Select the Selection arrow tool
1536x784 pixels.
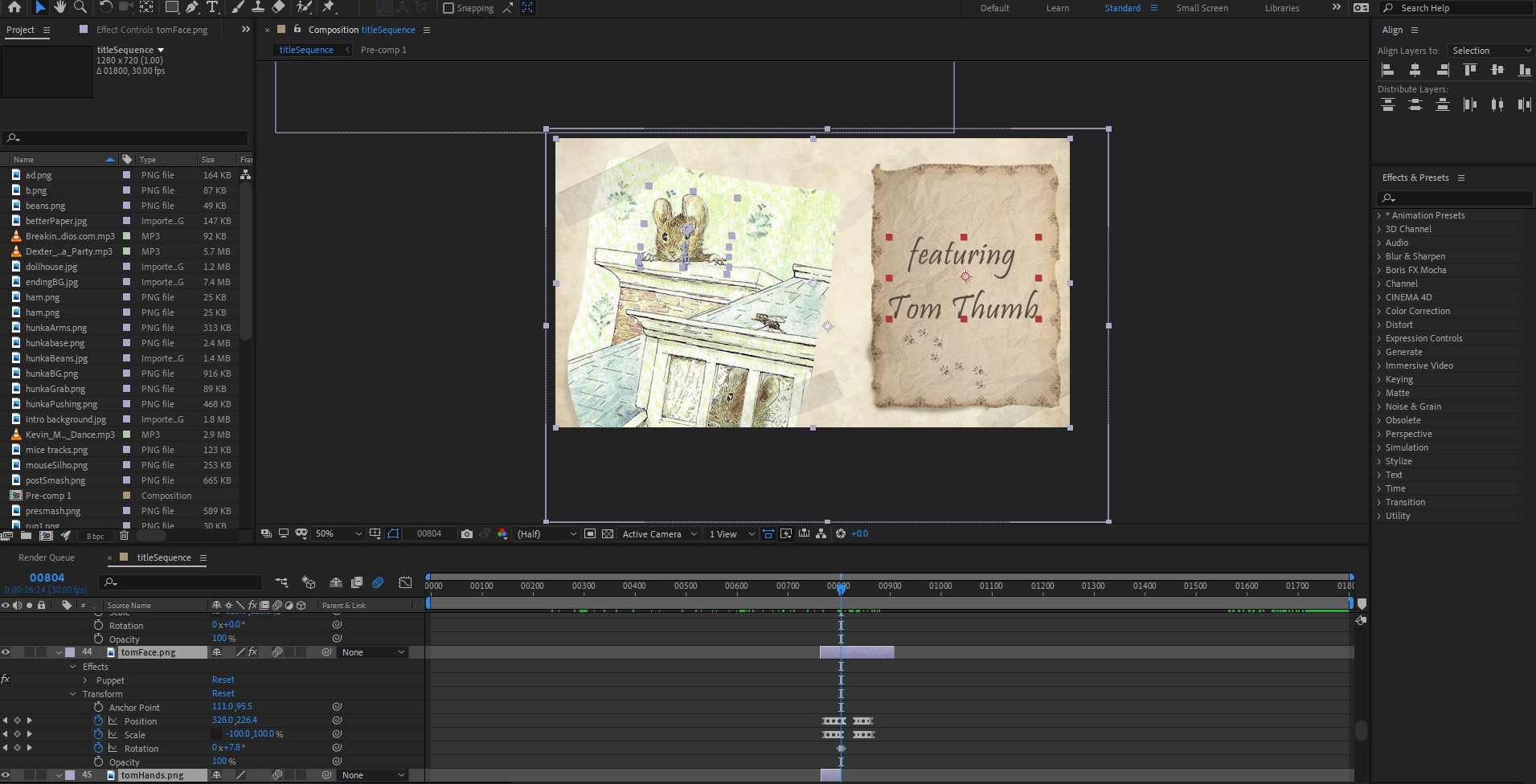tap(39, 7)
